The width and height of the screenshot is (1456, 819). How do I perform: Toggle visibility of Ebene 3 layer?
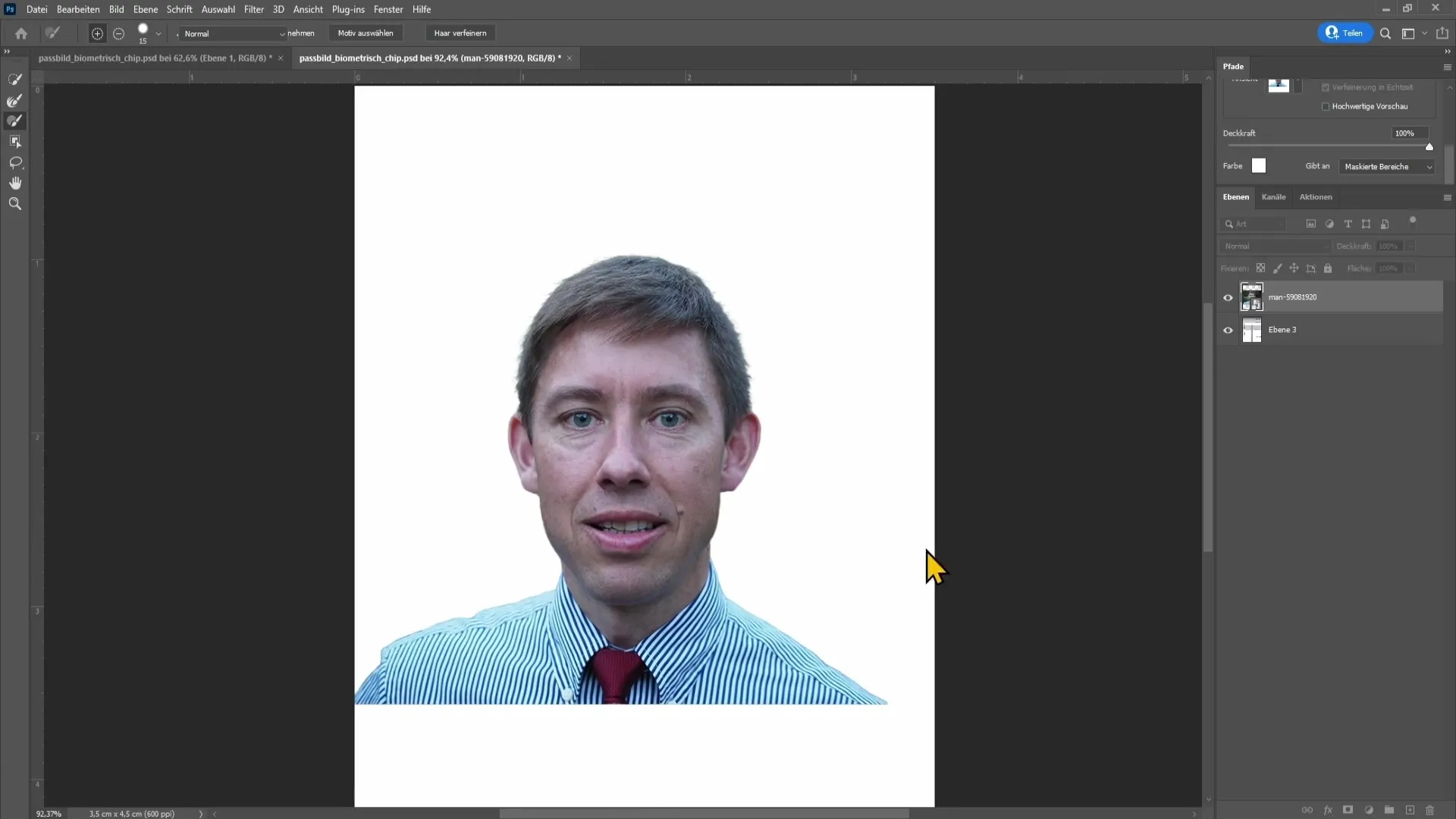click(x=1228, y=330)
